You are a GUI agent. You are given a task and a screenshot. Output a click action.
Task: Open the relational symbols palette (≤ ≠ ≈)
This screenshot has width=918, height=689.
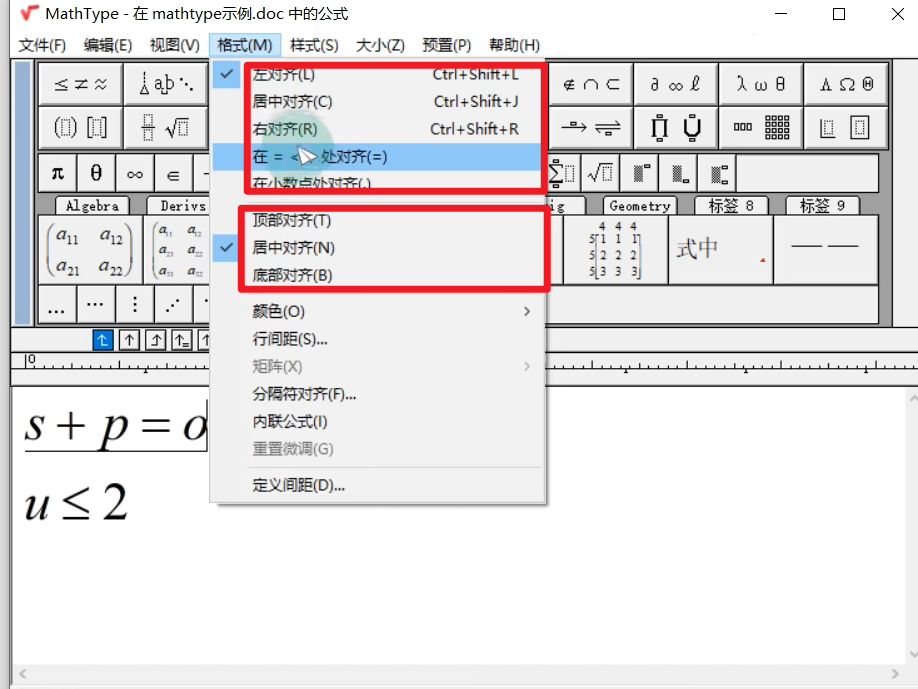[80, 84]
